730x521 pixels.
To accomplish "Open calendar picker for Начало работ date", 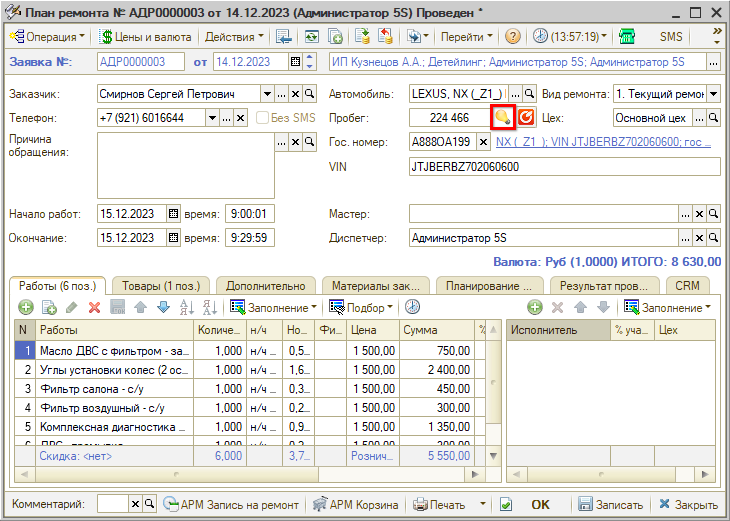I will tap(173, 214).
